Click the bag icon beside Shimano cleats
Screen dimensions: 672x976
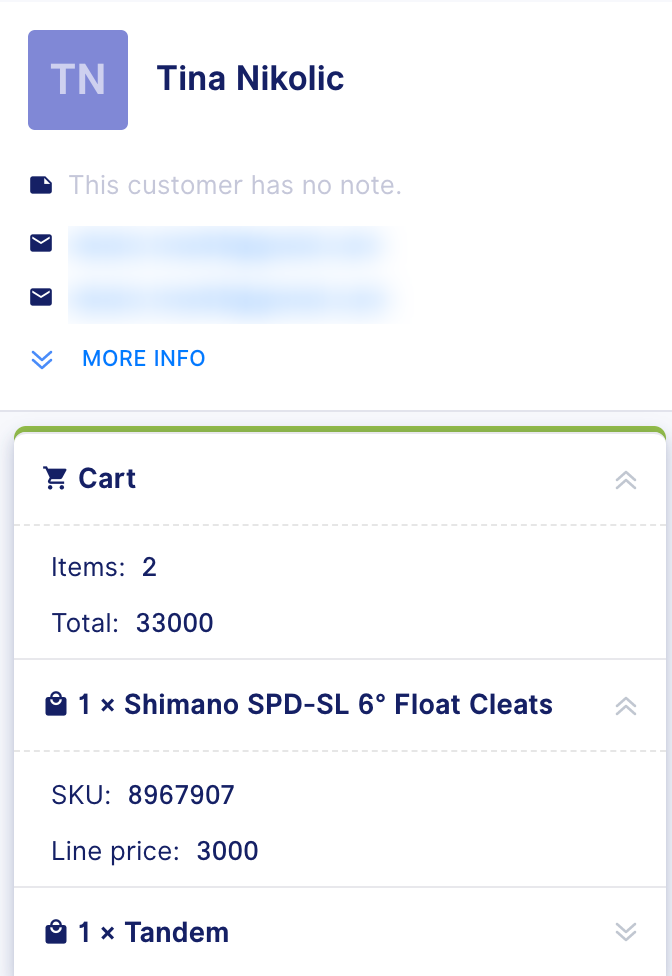click(56, 705)
